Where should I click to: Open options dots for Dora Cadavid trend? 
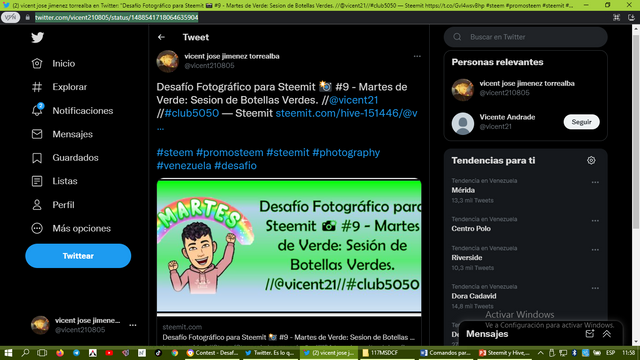(595, 288)
